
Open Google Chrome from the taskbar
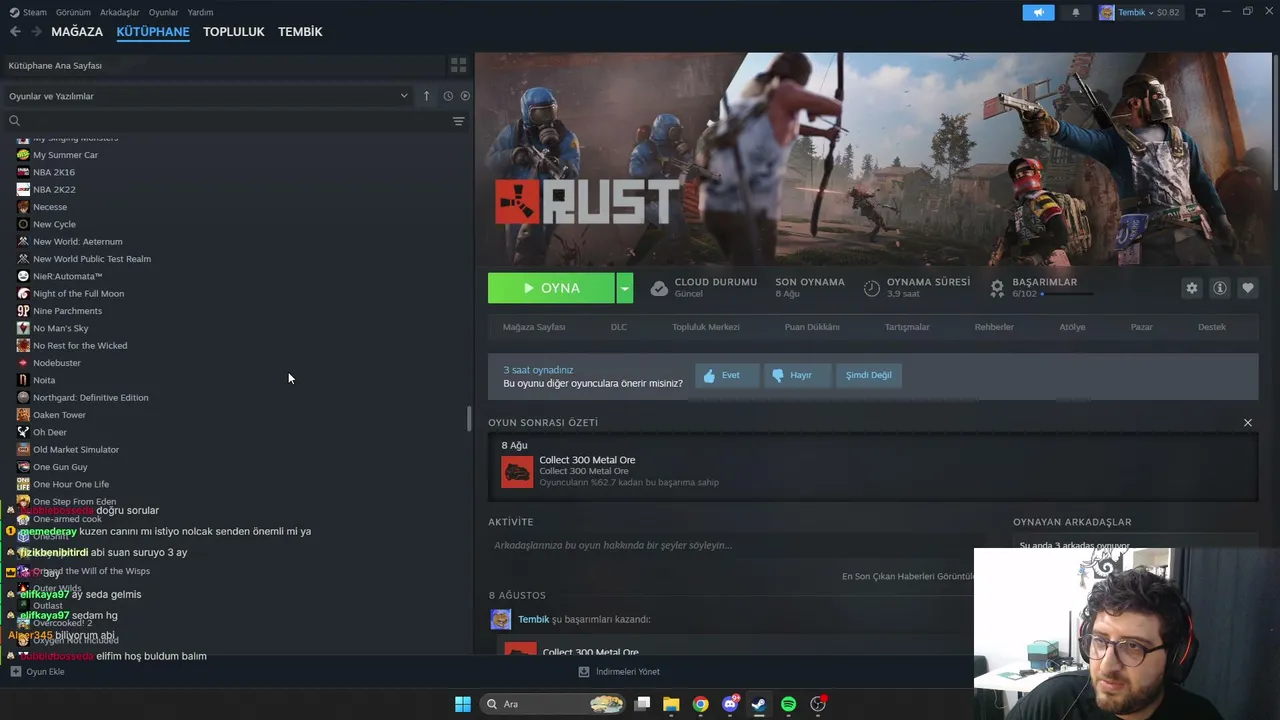point(700,704)
